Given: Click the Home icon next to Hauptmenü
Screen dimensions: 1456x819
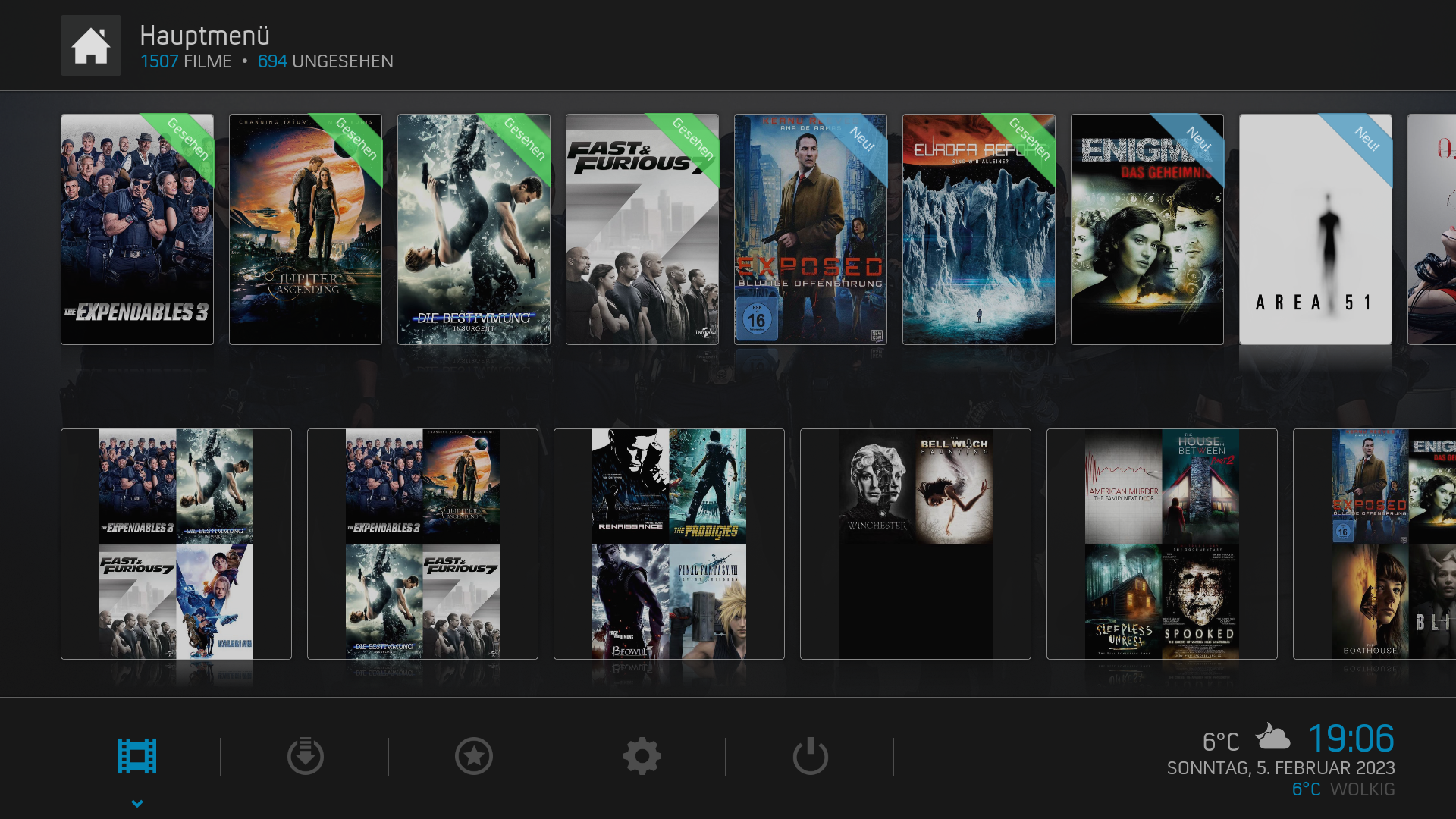Looking at the screenshot, I should point(91,45).
